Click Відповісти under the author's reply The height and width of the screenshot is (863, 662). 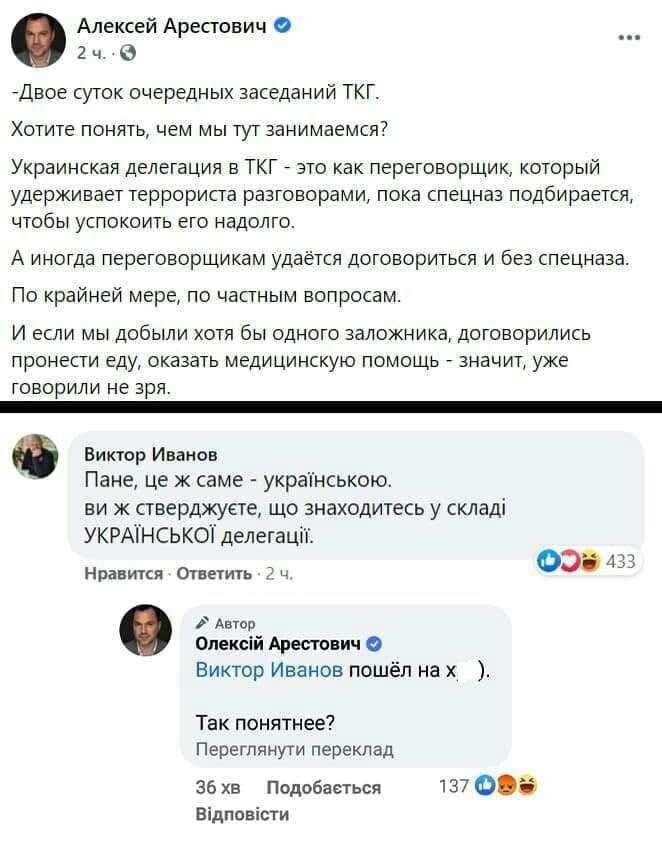[x=241, y=814]
